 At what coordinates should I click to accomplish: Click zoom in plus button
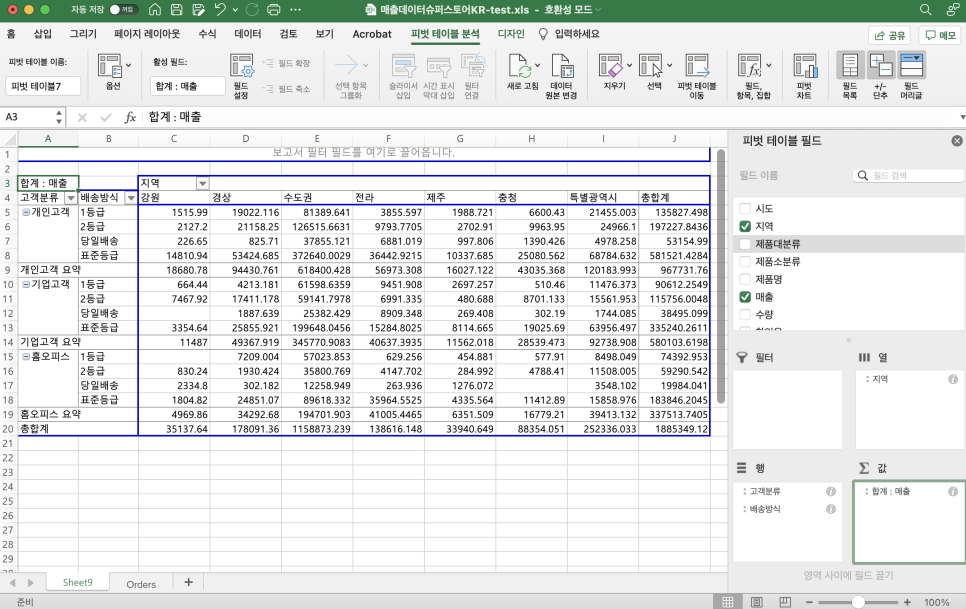click(x=907, y=602)
